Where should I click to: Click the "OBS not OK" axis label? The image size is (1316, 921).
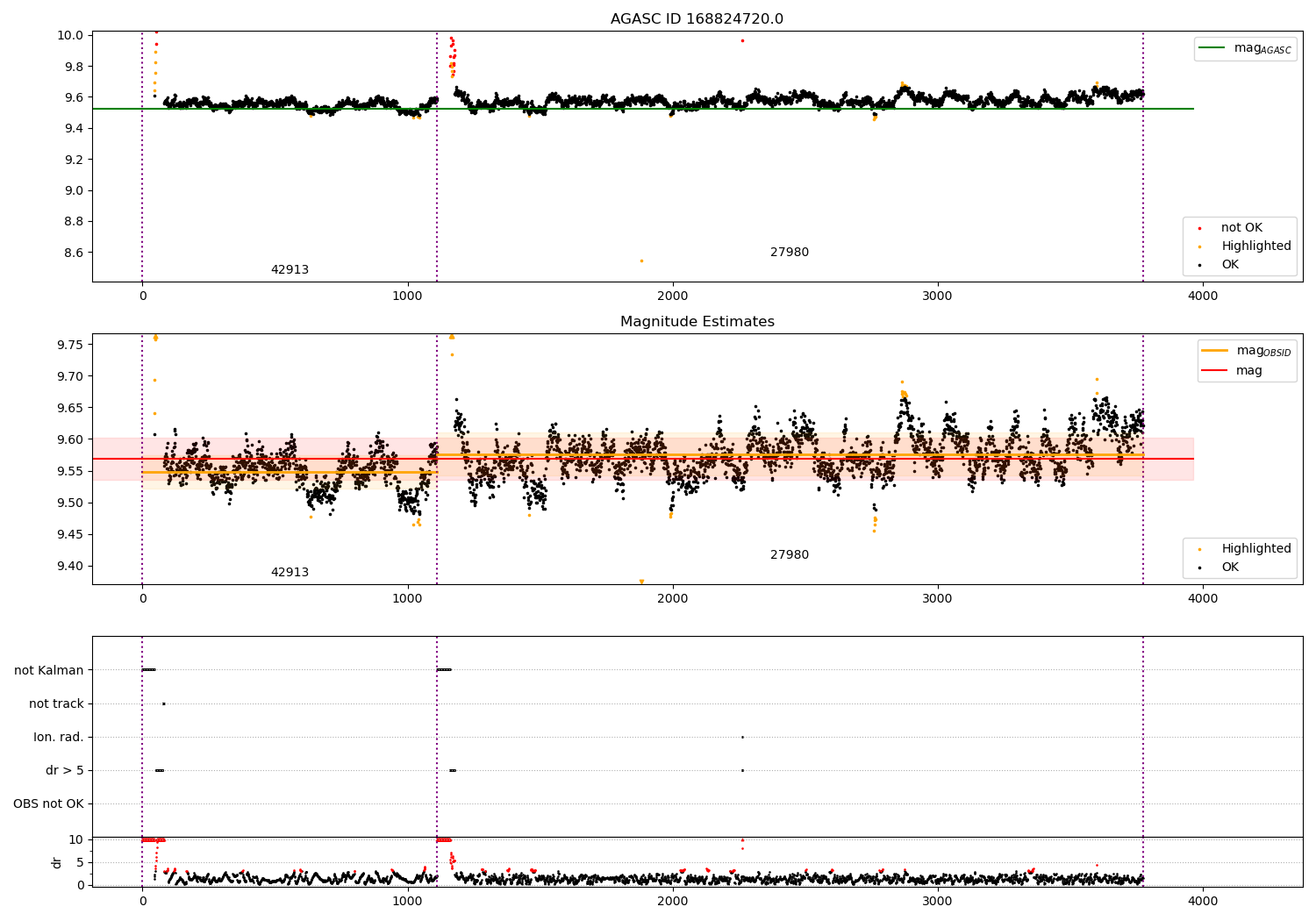click(48, 803)
